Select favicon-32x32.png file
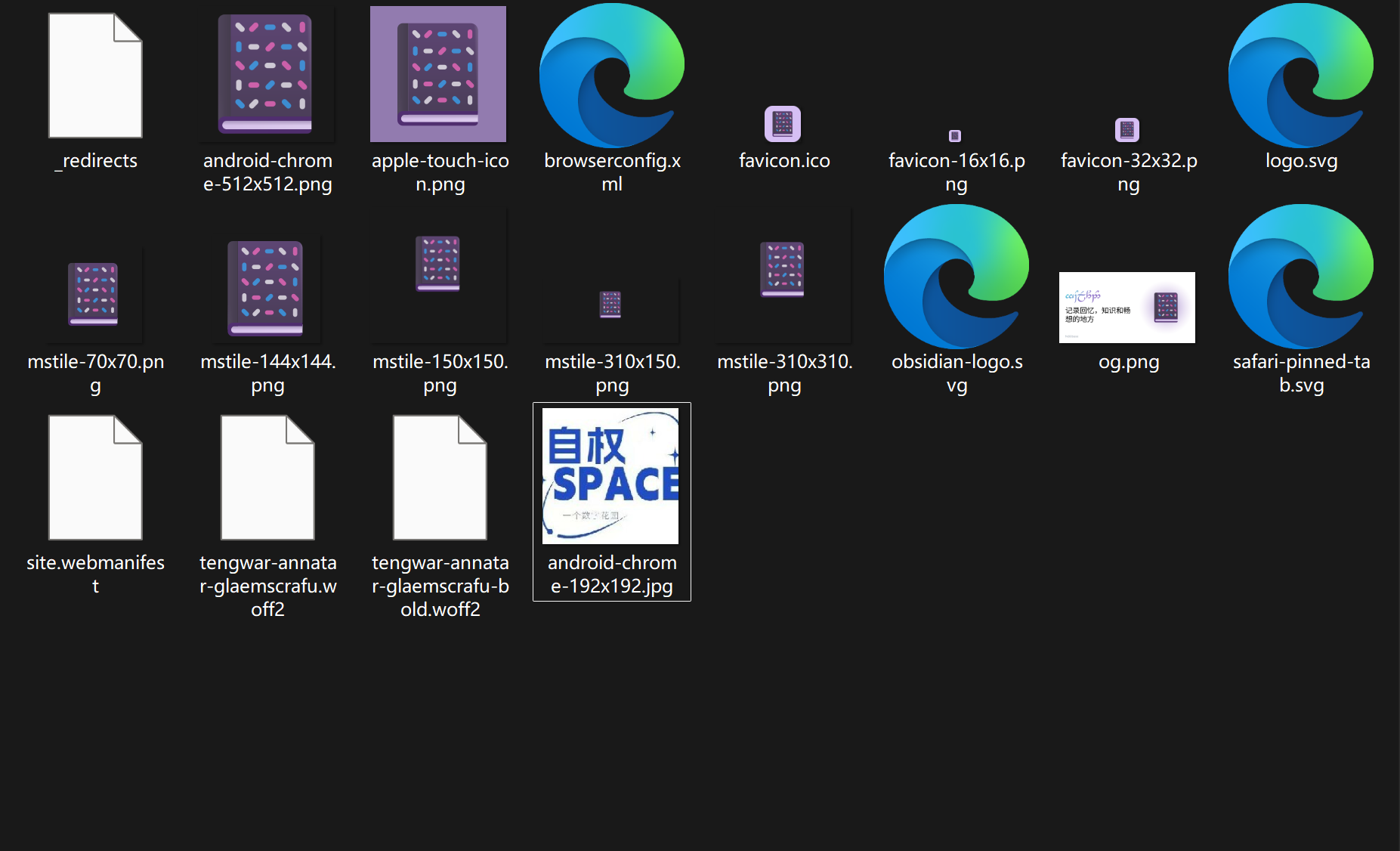 [1127, 130]
